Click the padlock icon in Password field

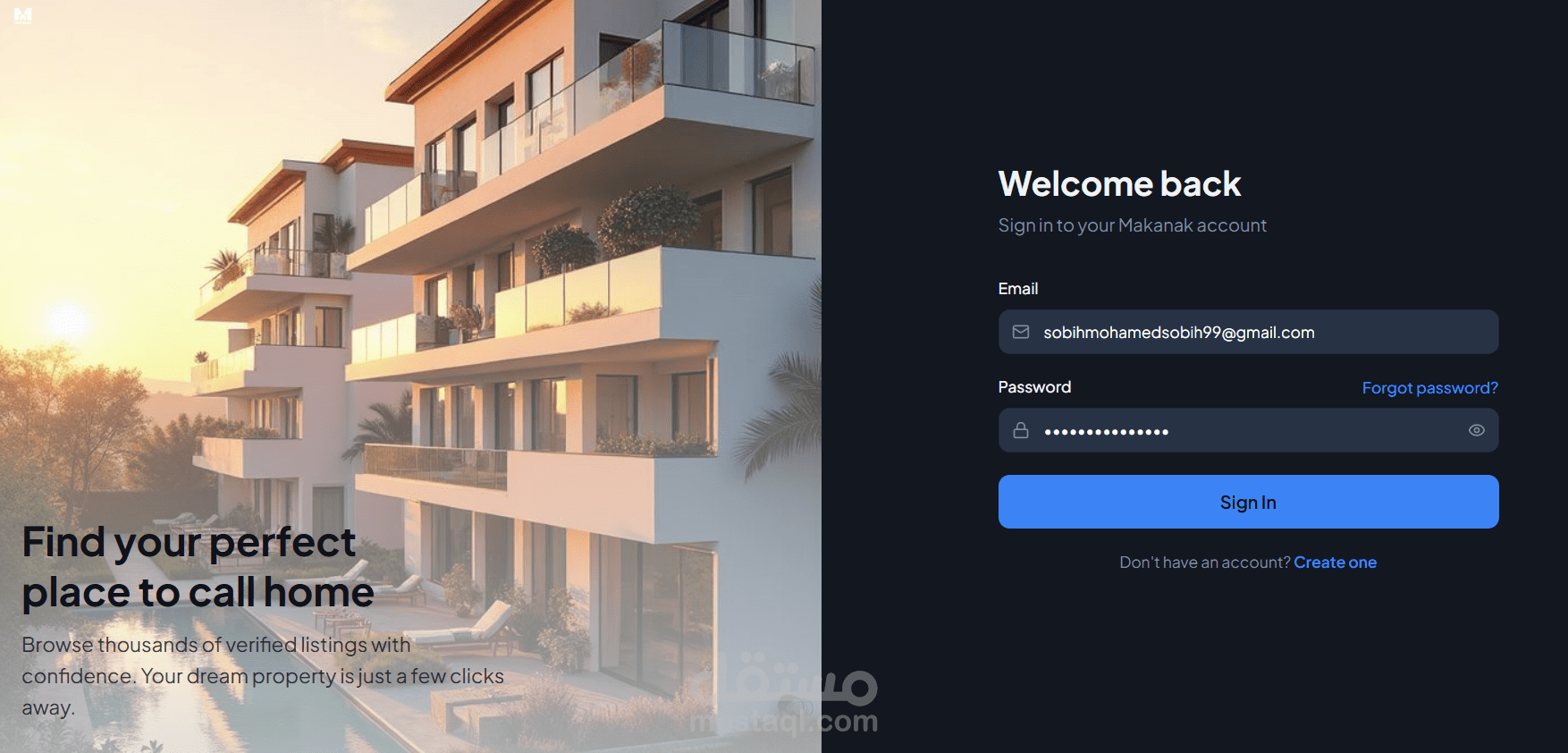click(1021, 430)
